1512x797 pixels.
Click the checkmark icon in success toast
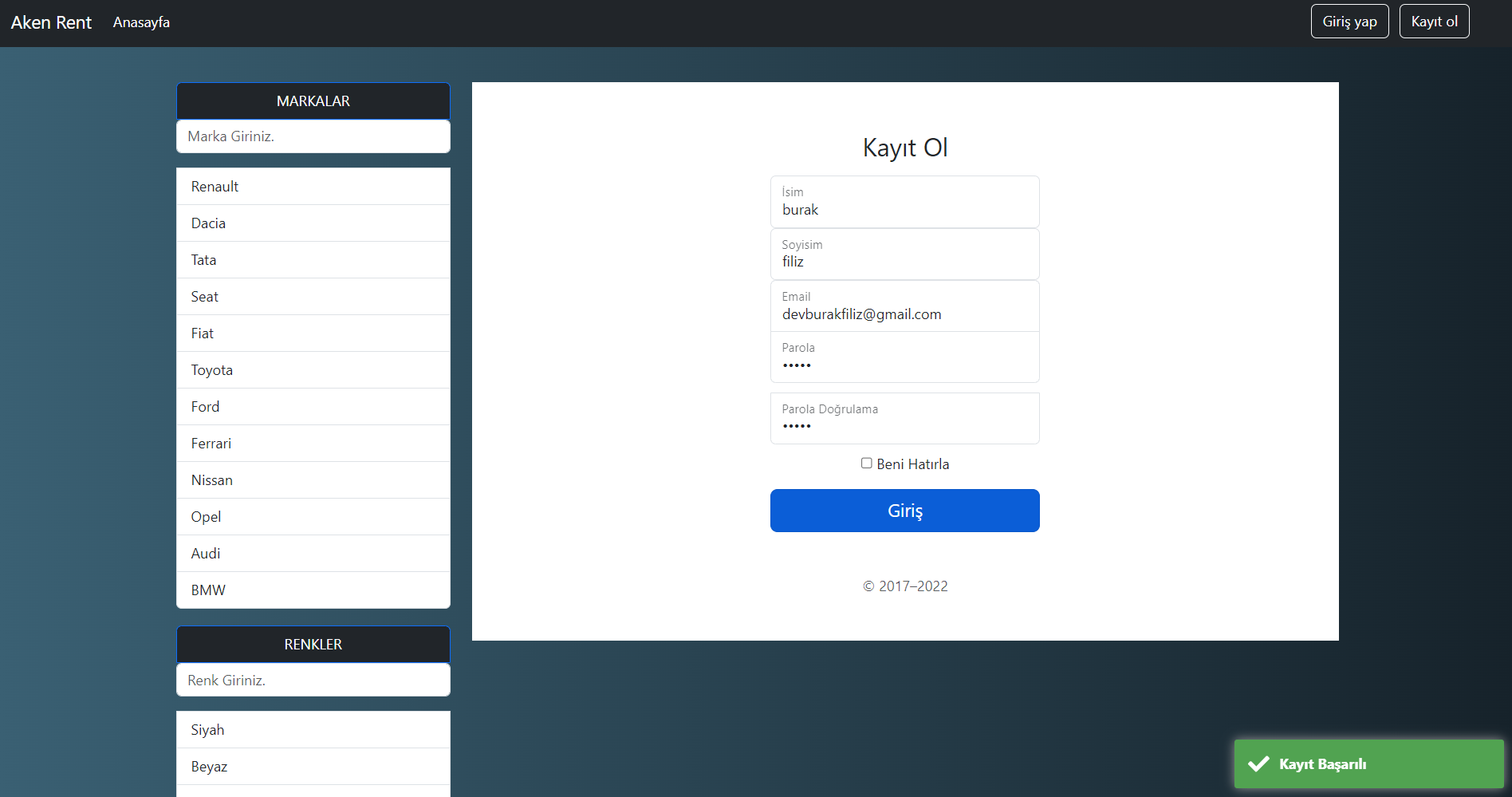click(x=1258, y=763)
